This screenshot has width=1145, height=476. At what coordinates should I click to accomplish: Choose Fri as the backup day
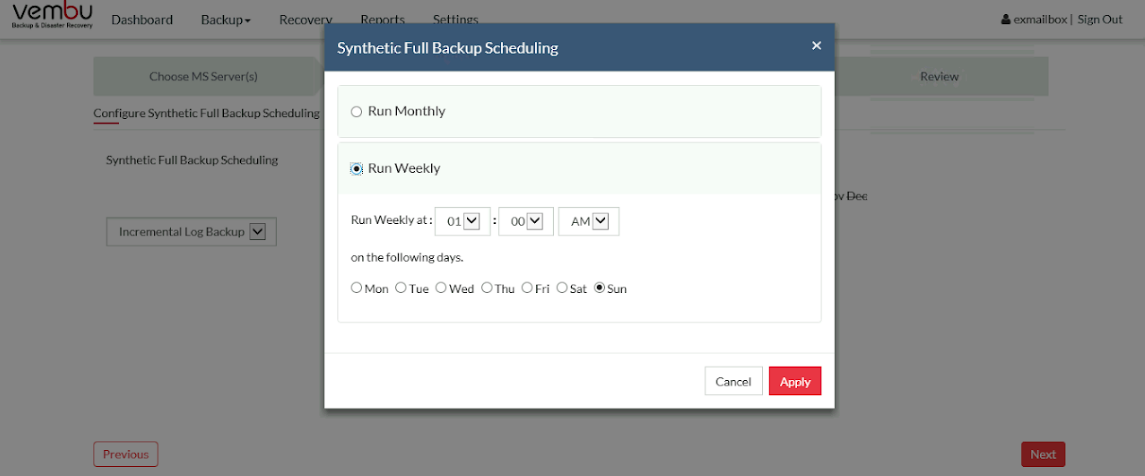[527, 288]
